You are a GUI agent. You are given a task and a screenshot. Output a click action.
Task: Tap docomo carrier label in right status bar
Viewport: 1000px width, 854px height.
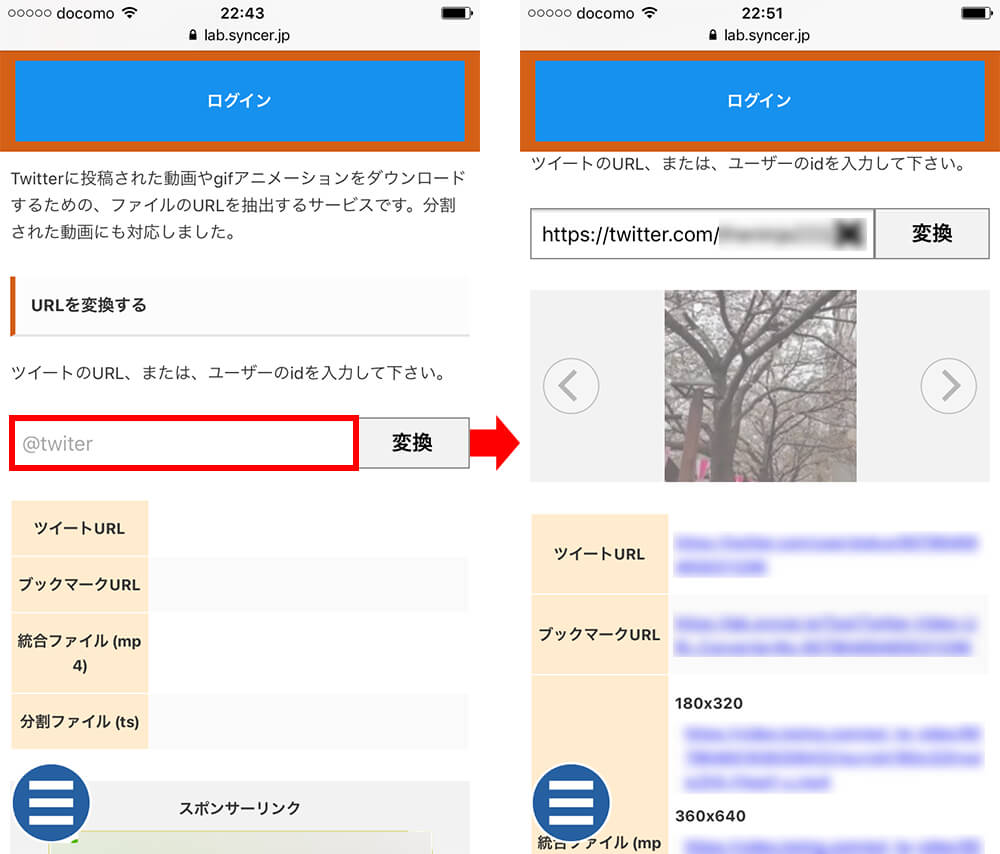pyautogui.click(x=605, y=13)
